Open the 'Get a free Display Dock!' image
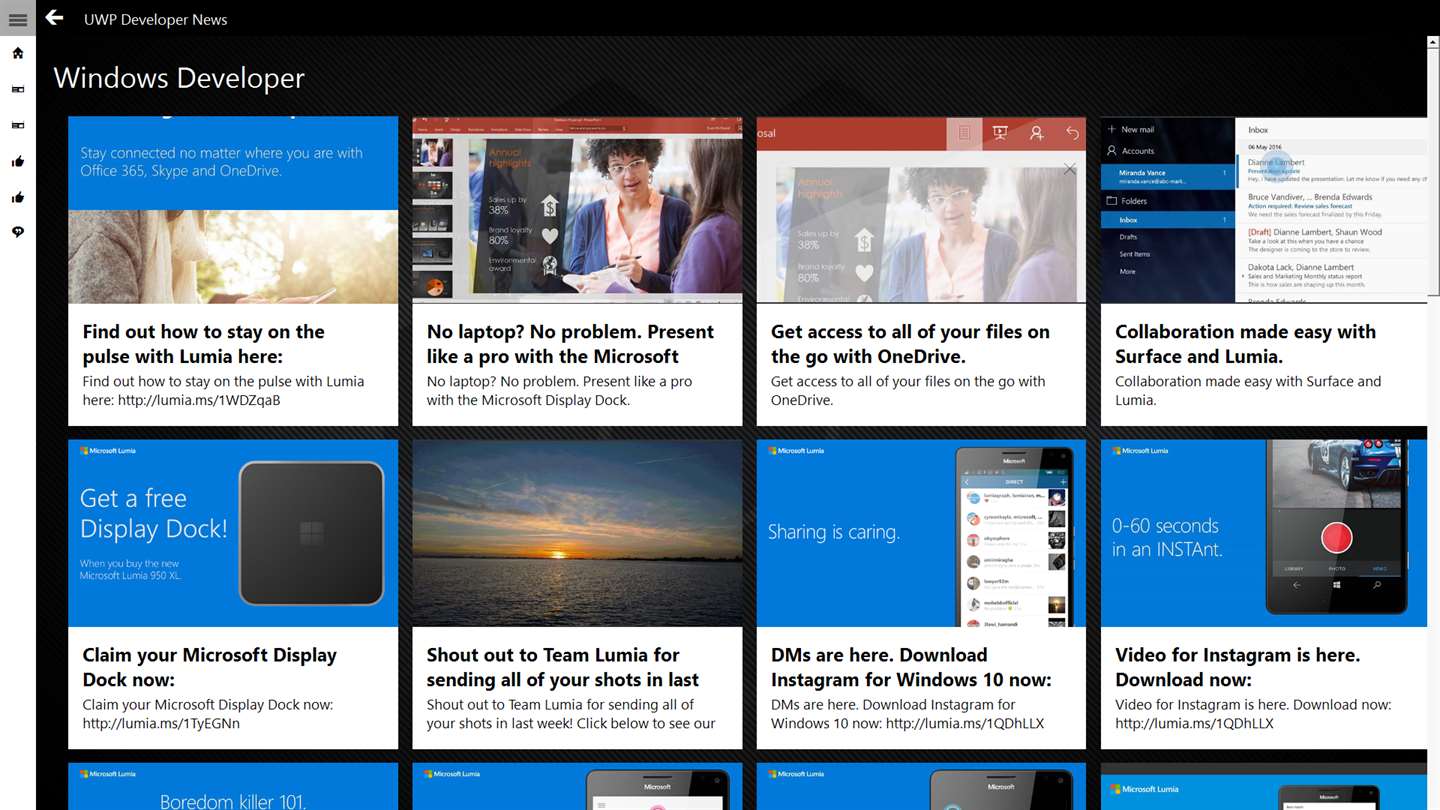Image resolution: width=1440 pixels, height=810 pixels. click(x=233, y=533)
